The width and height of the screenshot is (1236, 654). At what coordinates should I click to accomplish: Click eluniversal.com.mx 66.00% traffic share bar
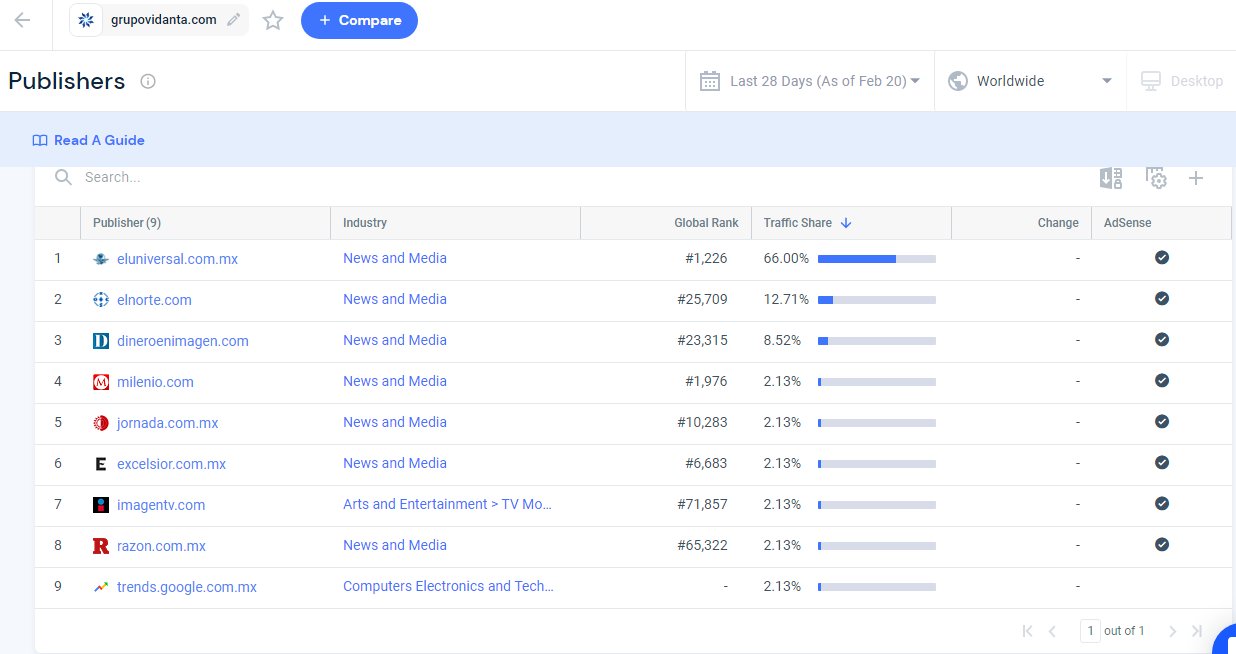click(x=877, y=259)
